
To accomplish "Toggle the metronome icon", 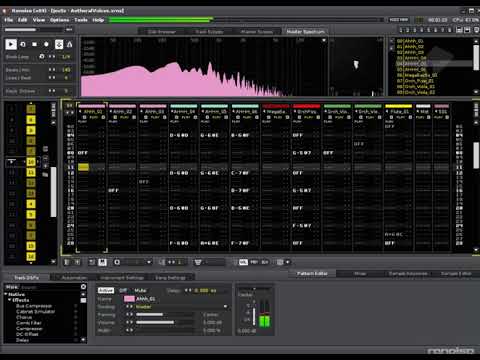I will coord(70,44).
